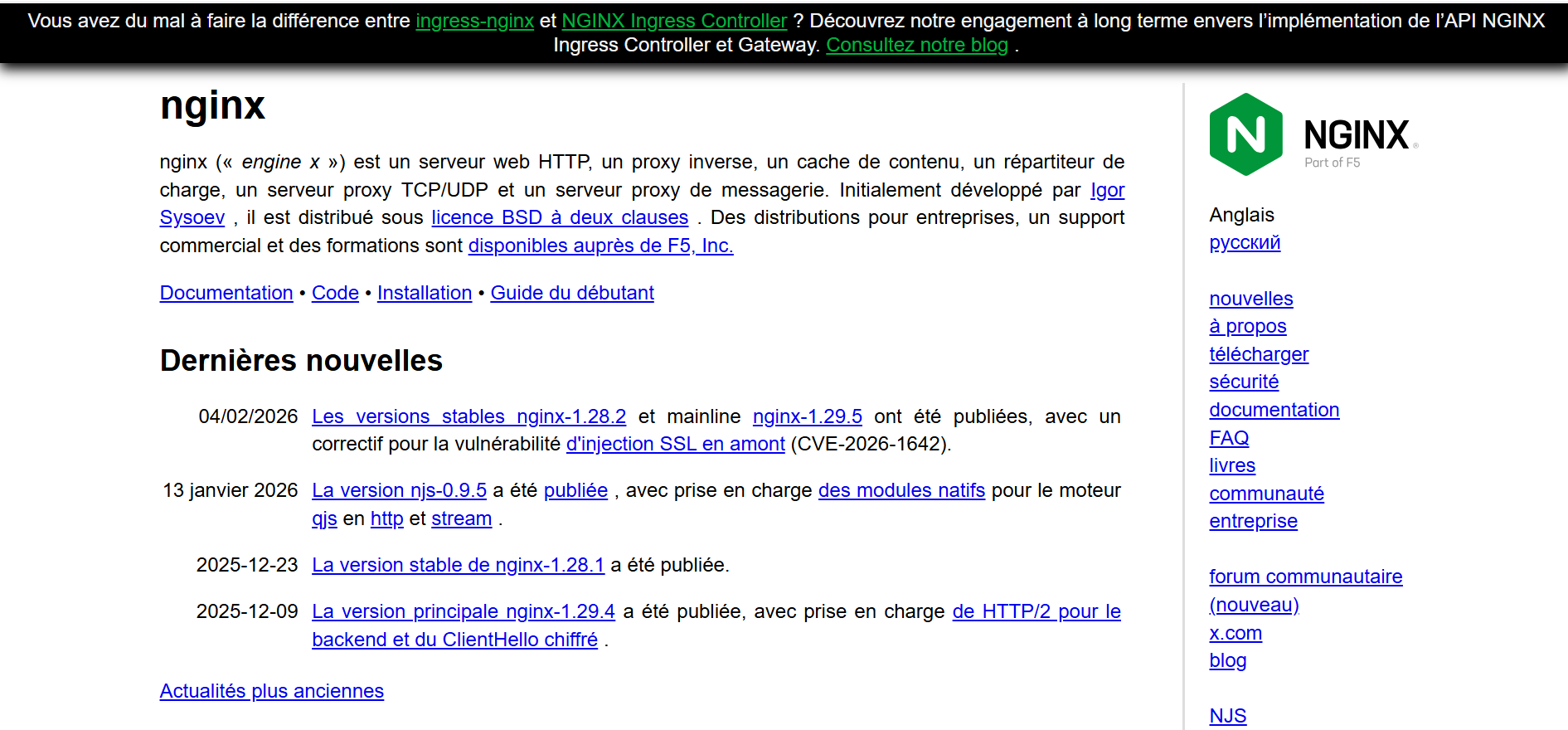The height and width of the screenshot is (730, 1568).
Task: Click the date 04/02/2026
Action: click(x=248, y=416)
